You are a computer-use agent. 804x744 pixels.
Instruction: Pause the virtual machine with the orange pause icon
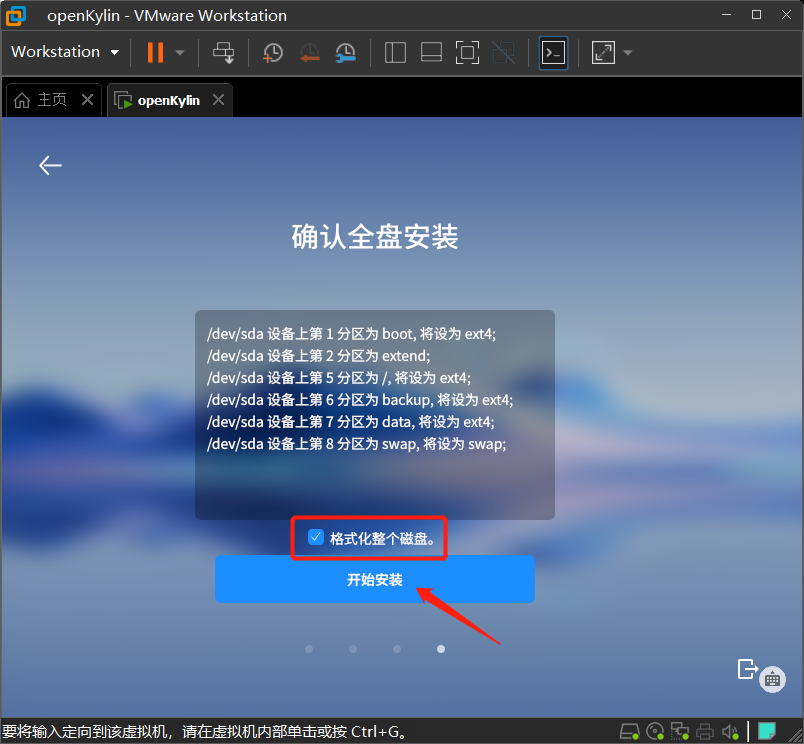pyautogui.click(x=155, y=52)
